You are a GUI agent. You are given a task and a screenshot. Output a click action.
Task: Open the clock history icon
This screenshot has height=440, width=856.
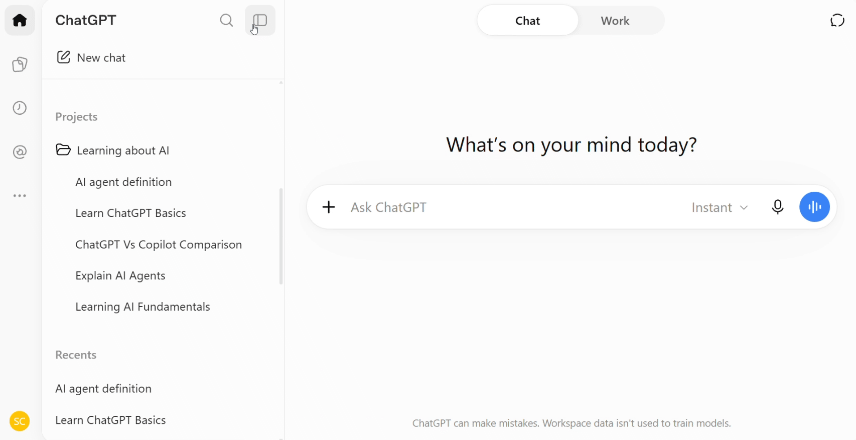20,108
